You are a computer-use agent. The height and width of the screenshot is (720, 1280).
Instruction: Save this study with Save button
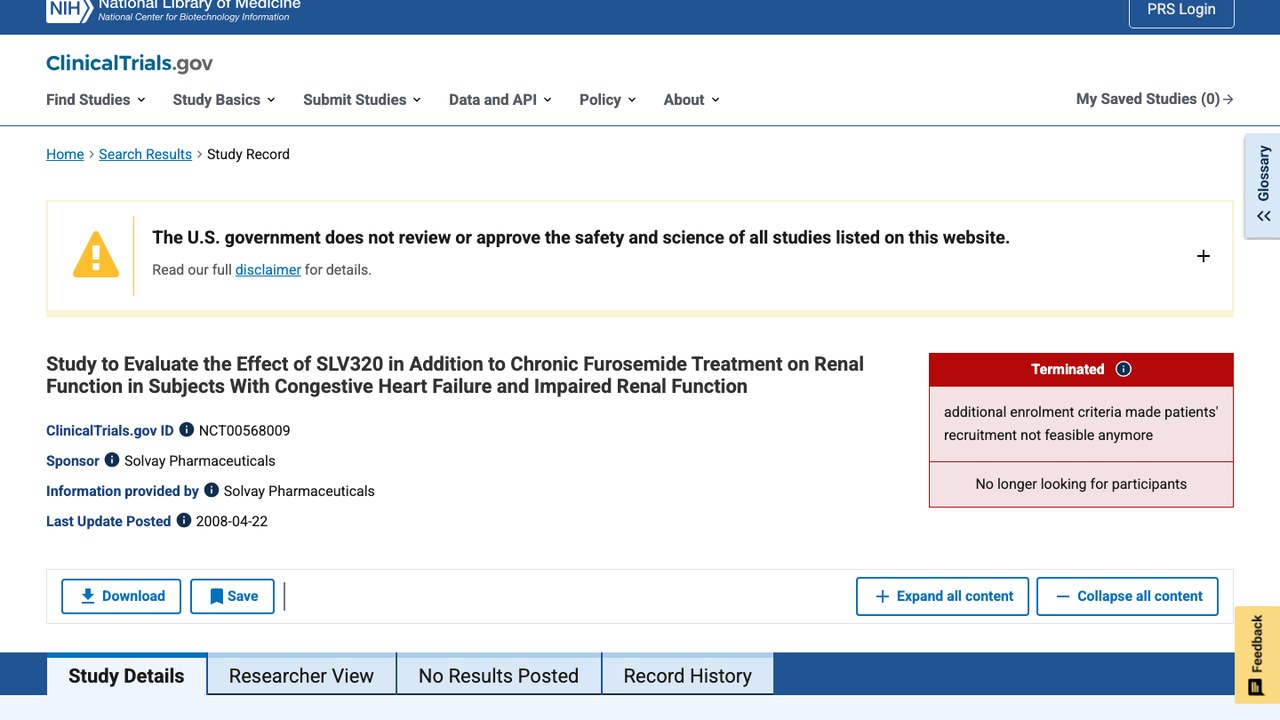point(232,596)
